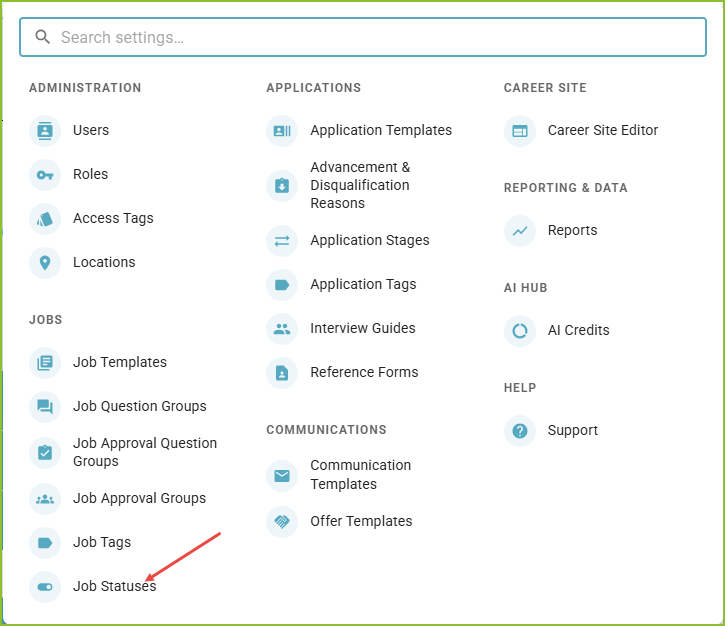Open the Roles settings link
This screenshot has width=725, height=626.
tap(91, 174)
